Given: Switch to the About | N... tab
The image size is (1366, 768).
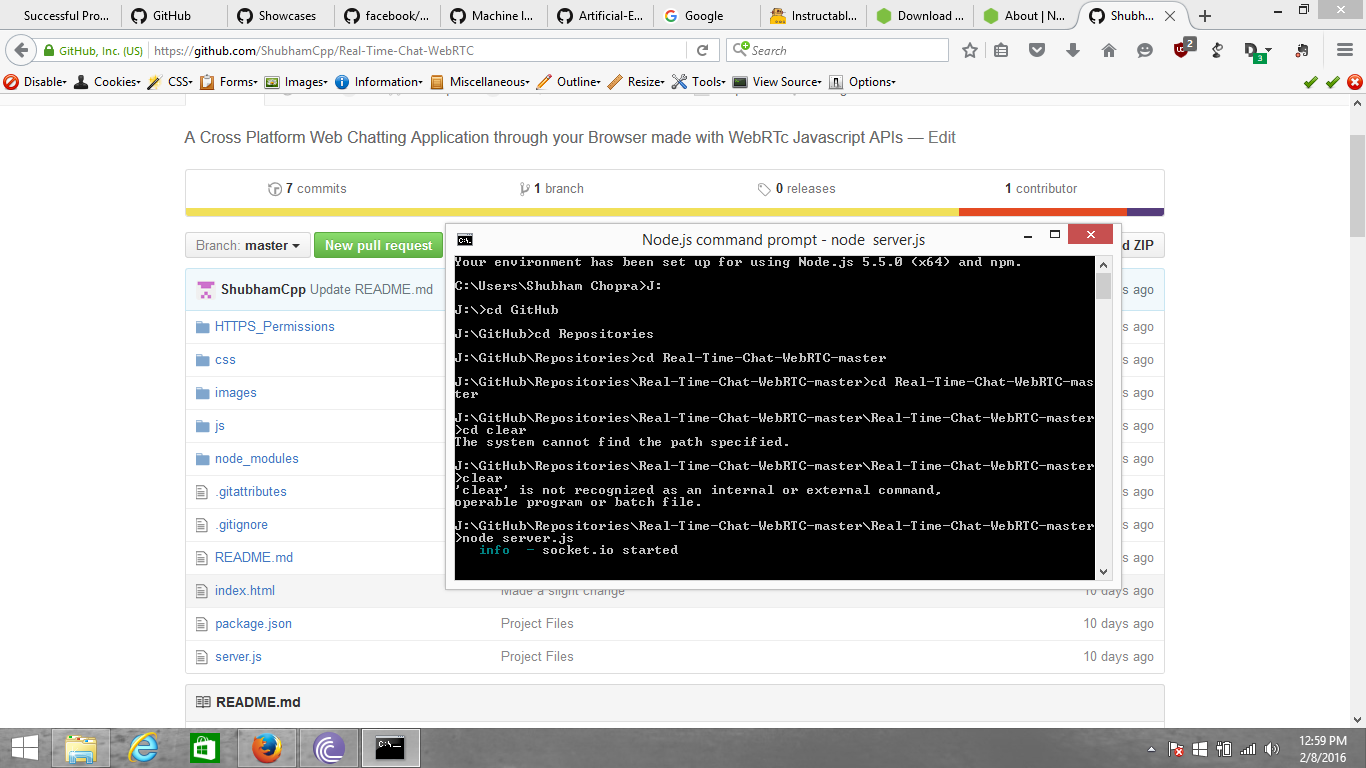Looking at the screenshot, I should 1024,16.
